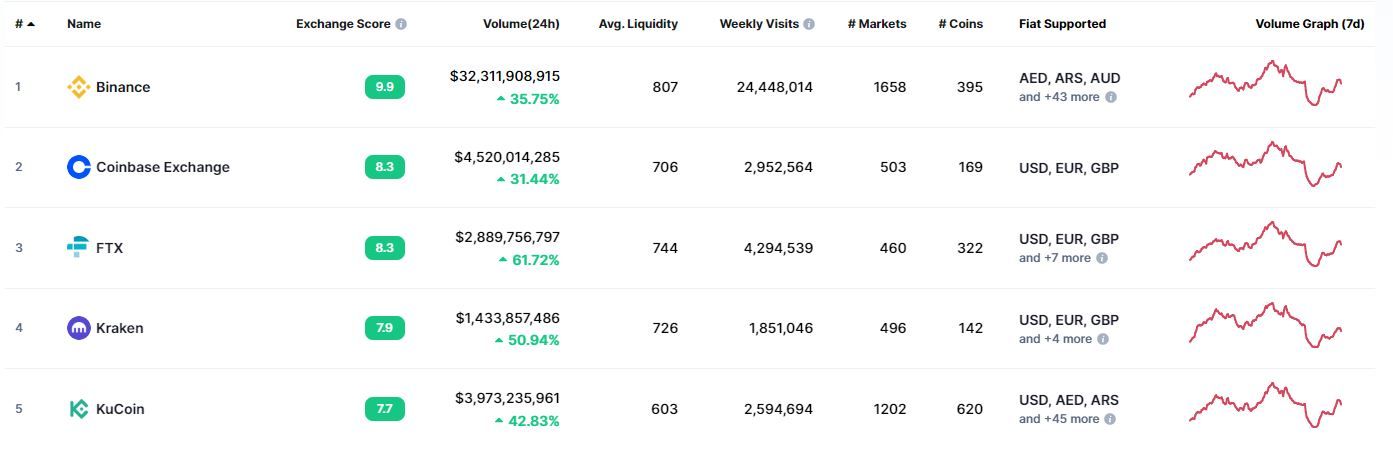Click Binance markets count 1658

tap(890, 87)
